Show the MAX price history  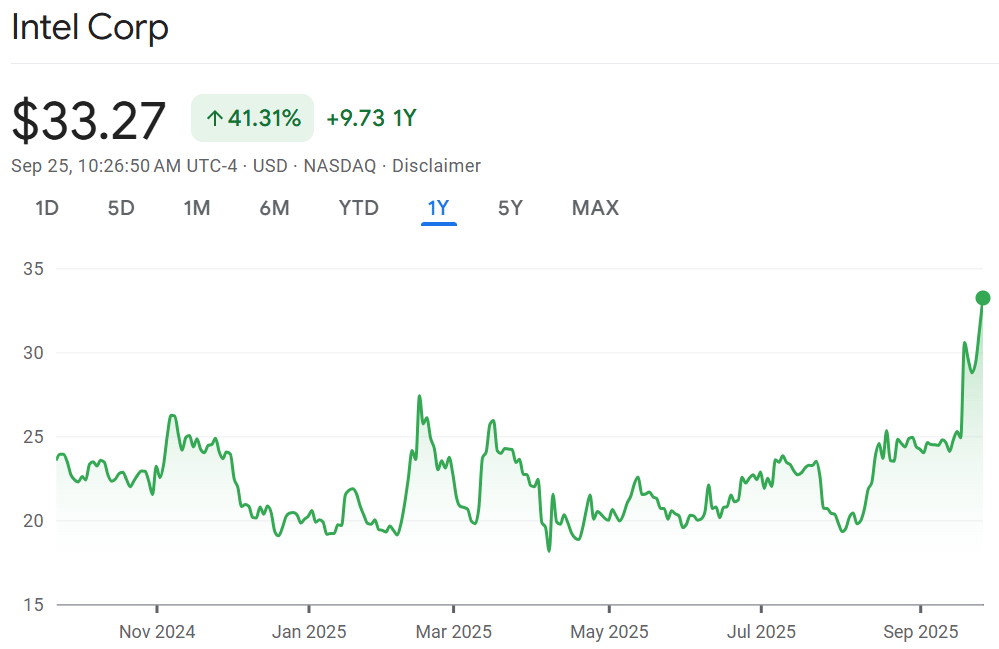[596, 208]
